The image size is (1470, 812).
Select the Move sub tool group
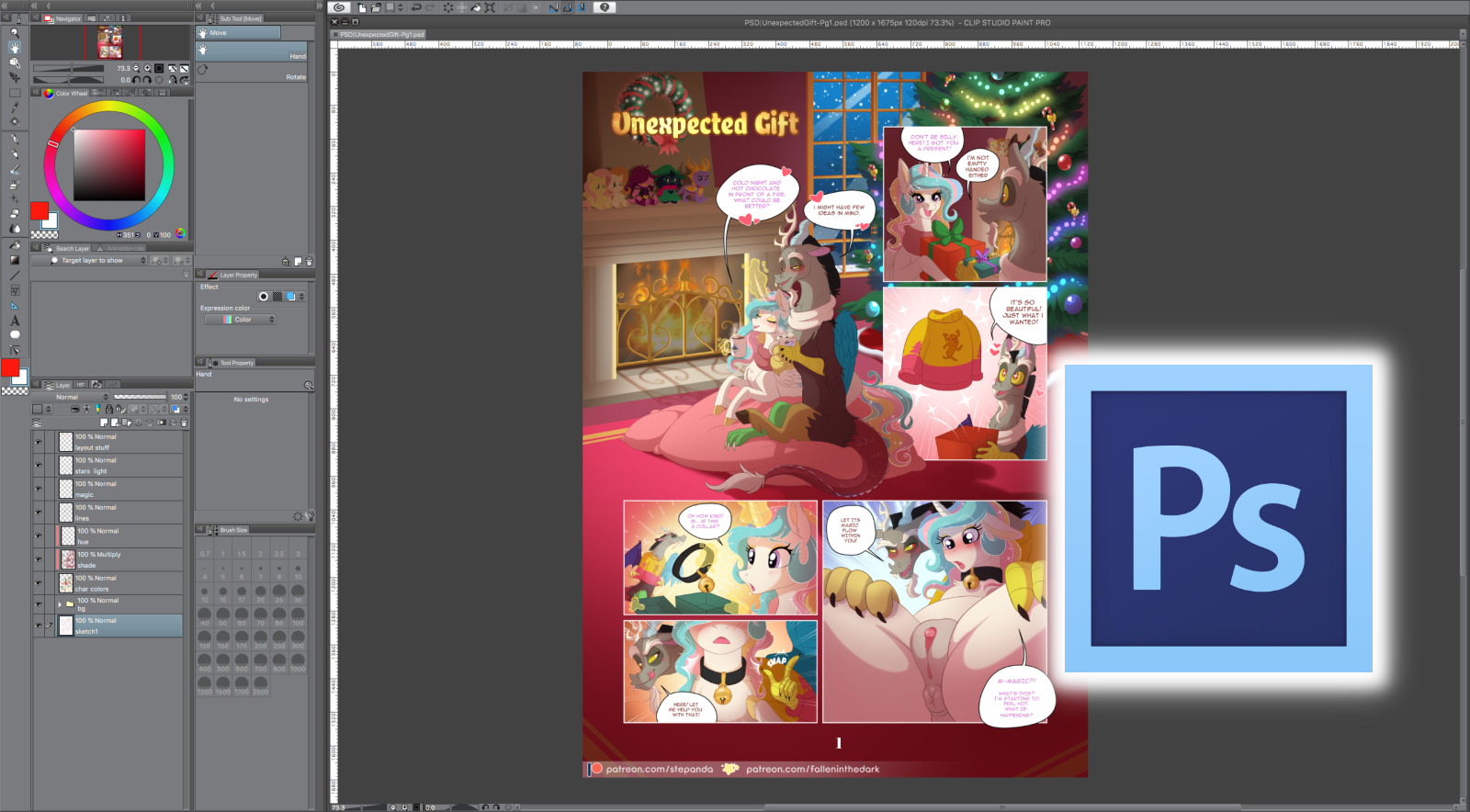coord(238,33)
